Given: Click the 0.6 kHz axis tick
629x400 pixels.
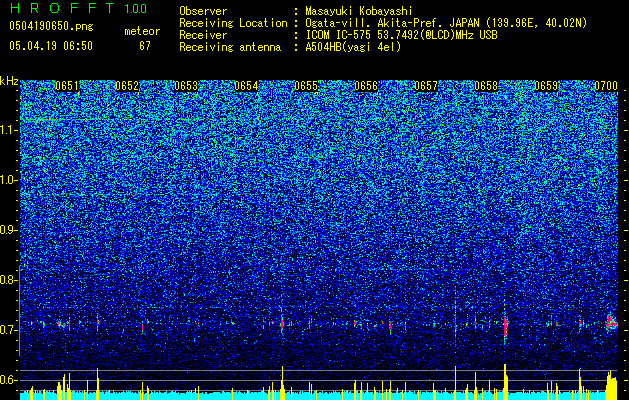Looking at the screenshot, I should [9, 380].
